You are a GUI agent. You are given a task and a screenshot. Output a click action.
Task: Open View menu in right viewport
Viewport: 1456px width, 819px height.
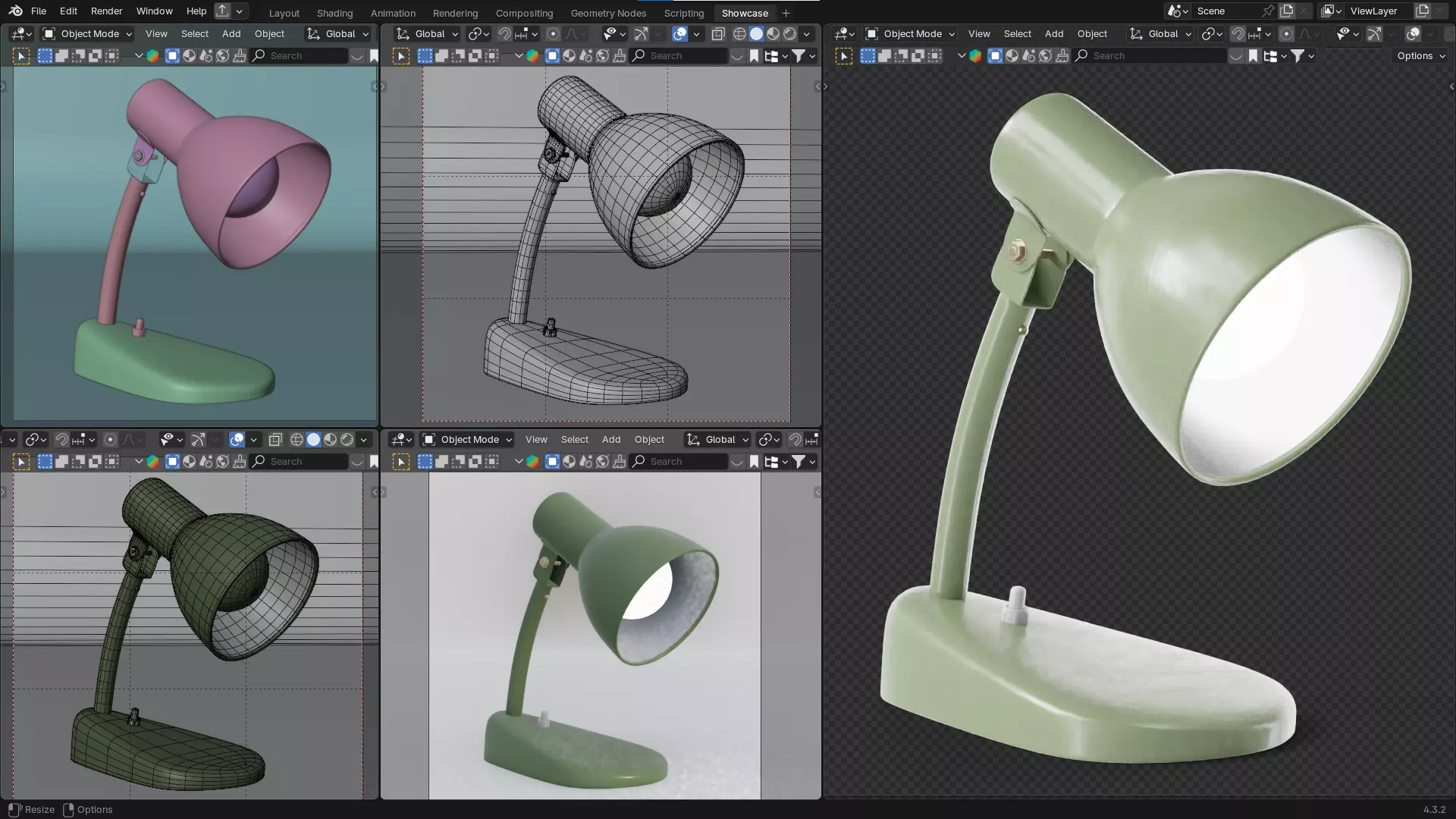(979, 33)
